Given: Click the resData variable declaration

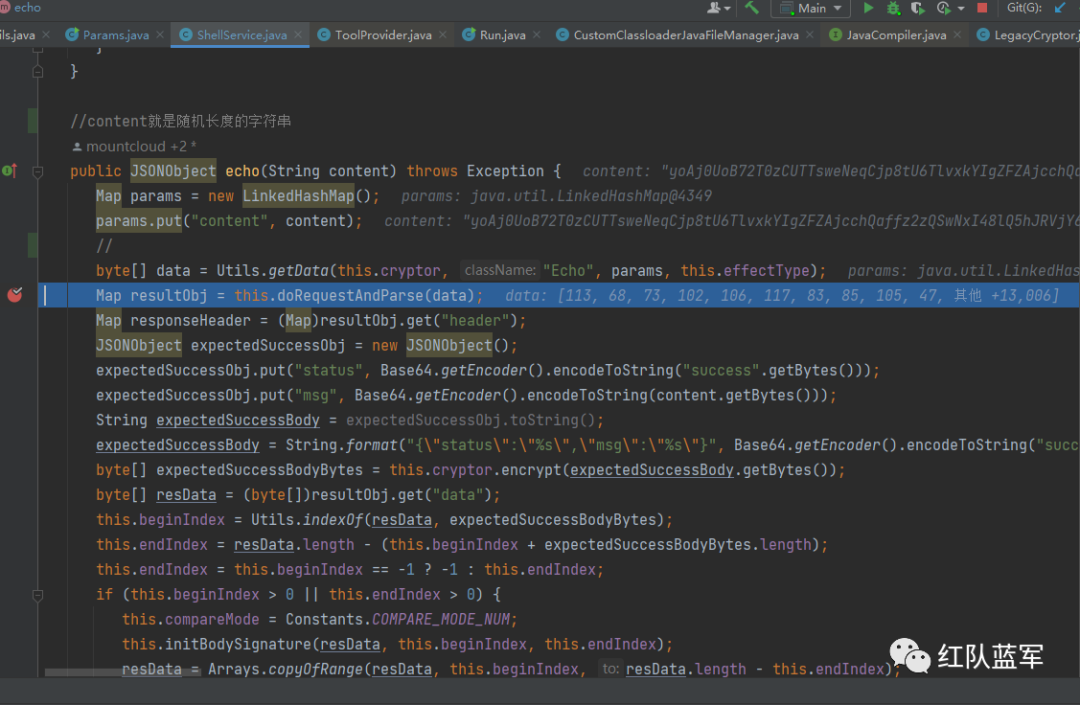Looking at the screenshot, I should point(186,495).
